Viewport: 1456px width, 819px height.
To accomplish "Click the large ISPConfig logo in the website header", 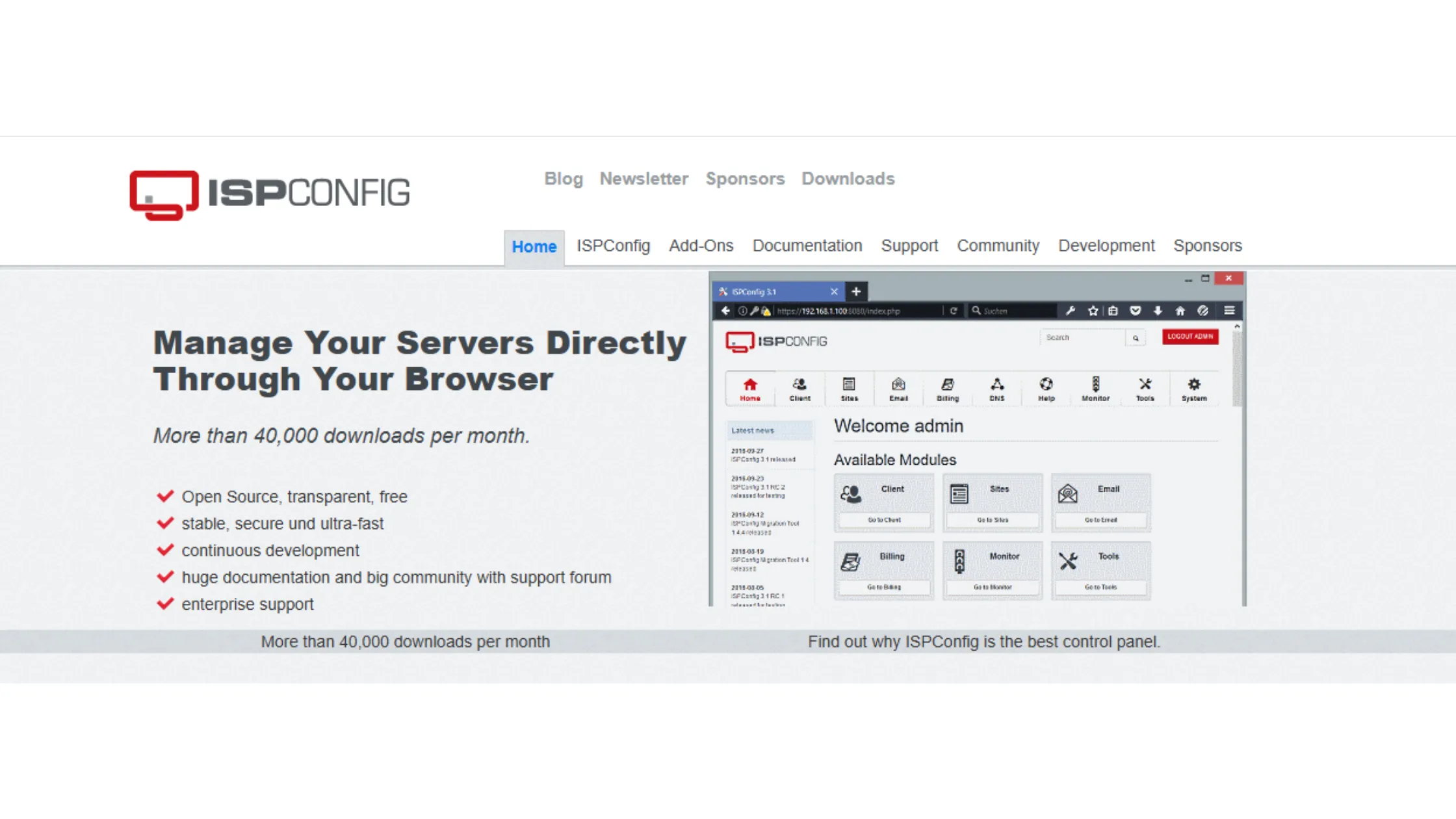I will tap(270, 195).
